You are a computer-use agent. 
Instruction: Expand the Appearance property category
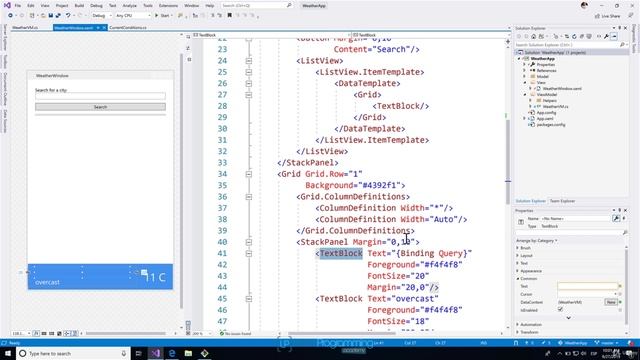518,271
